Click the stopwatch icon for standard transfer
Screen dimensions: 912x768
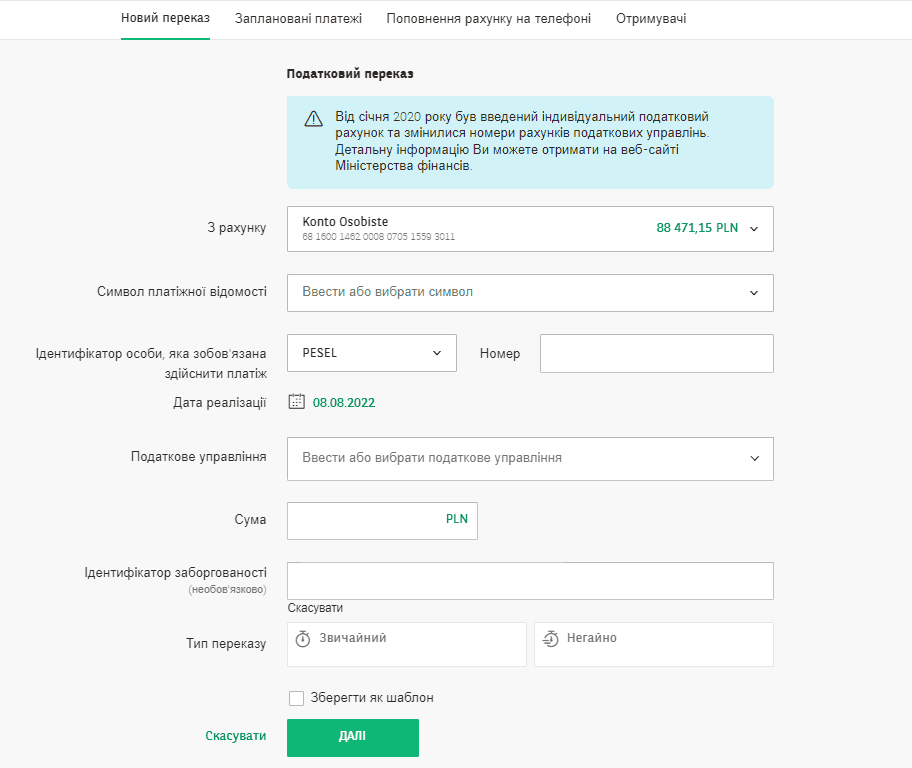point(303,639)
